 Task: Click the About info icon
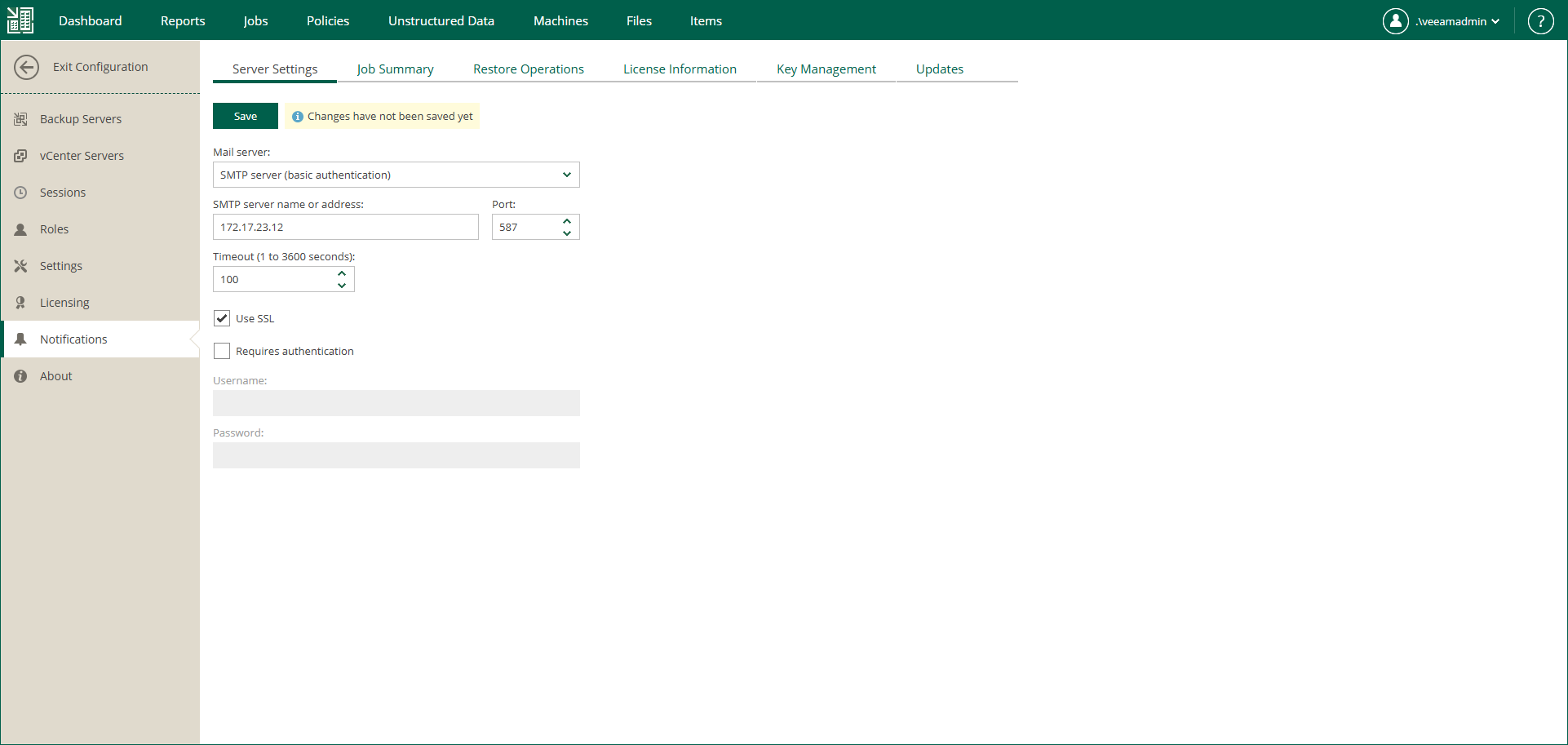[x=21, y=376]
